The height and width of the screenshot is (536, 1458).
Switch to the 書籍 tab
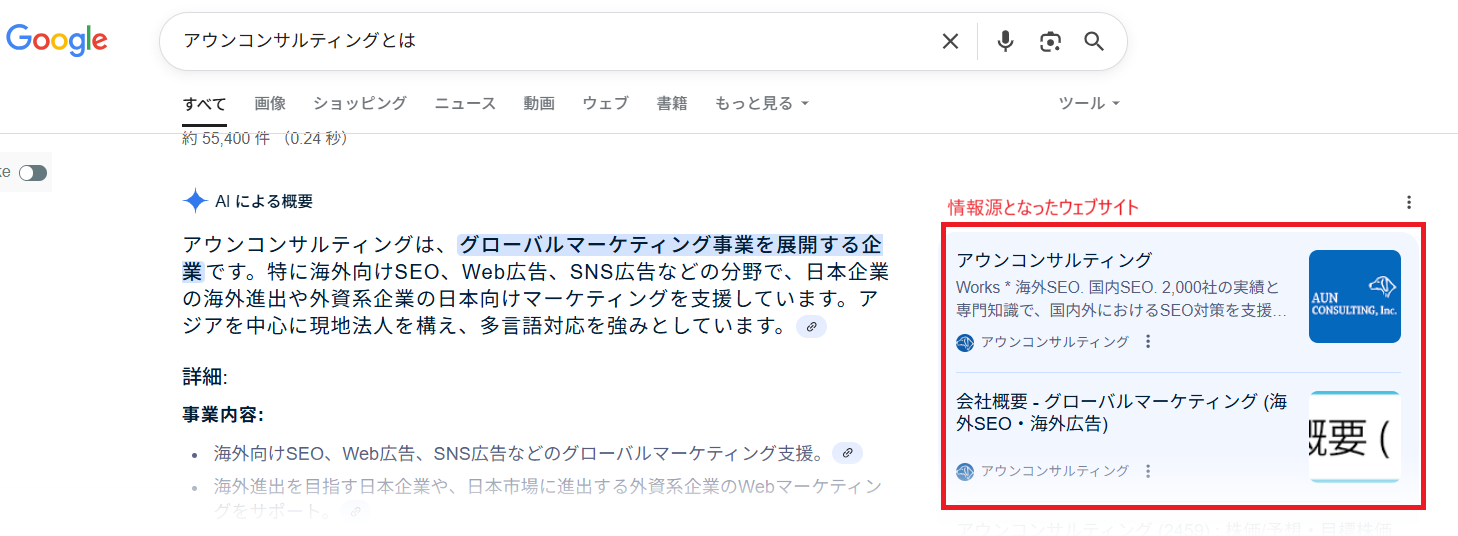coord(672,103)
